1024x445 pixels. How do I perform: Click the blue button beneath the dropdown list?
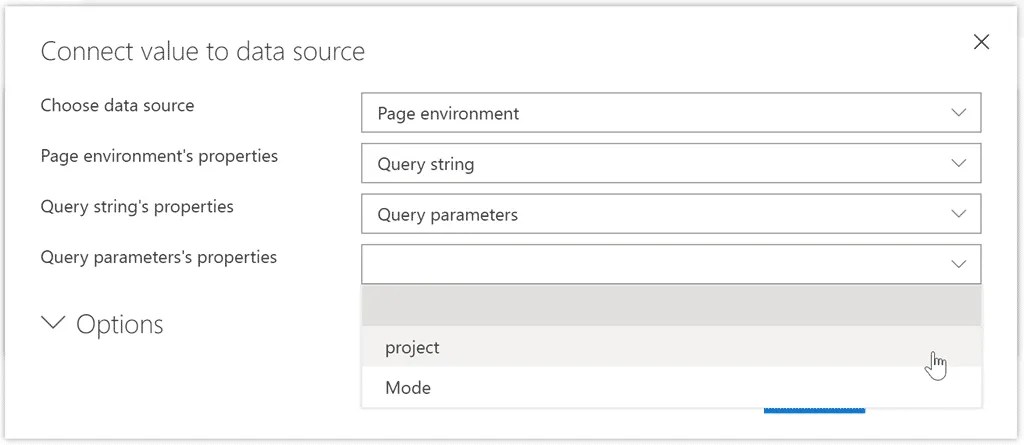point(814,410)
